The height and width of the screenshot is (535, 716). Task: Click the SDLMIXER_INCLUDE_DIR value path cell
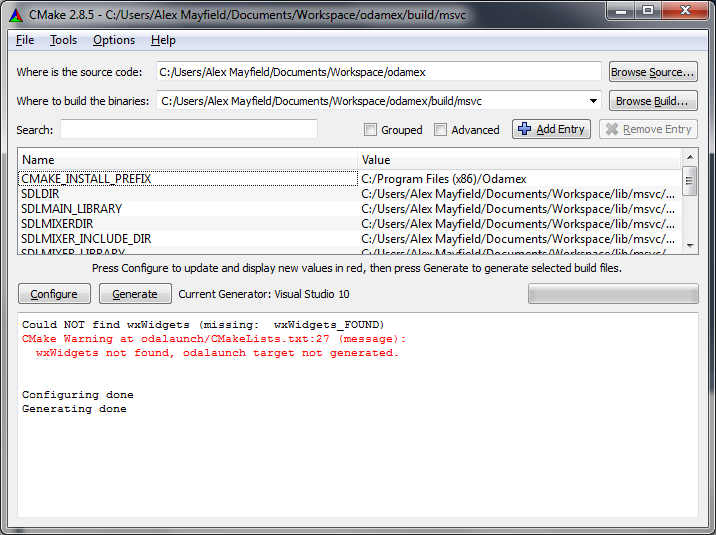point(520,239)
